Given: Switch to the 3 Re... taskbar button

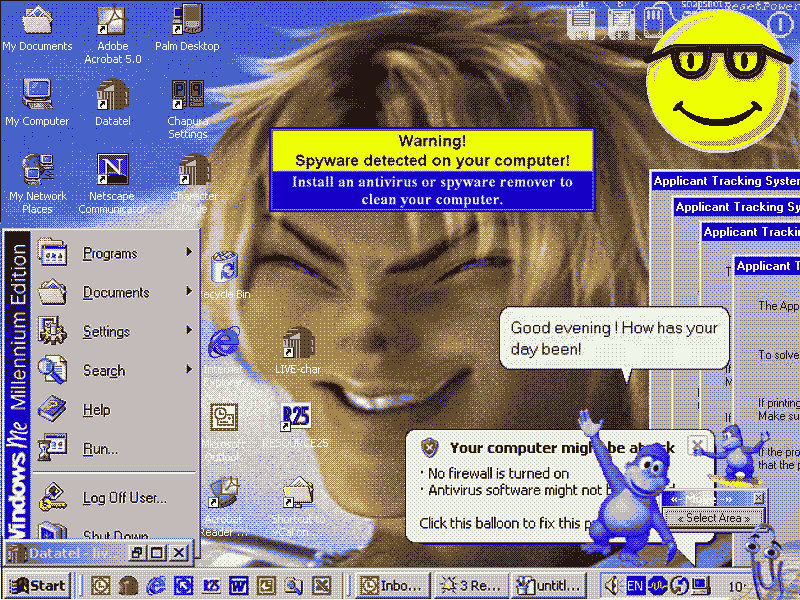Looking at the screenshot, I should pyautogui.click(x=469, y=585).
